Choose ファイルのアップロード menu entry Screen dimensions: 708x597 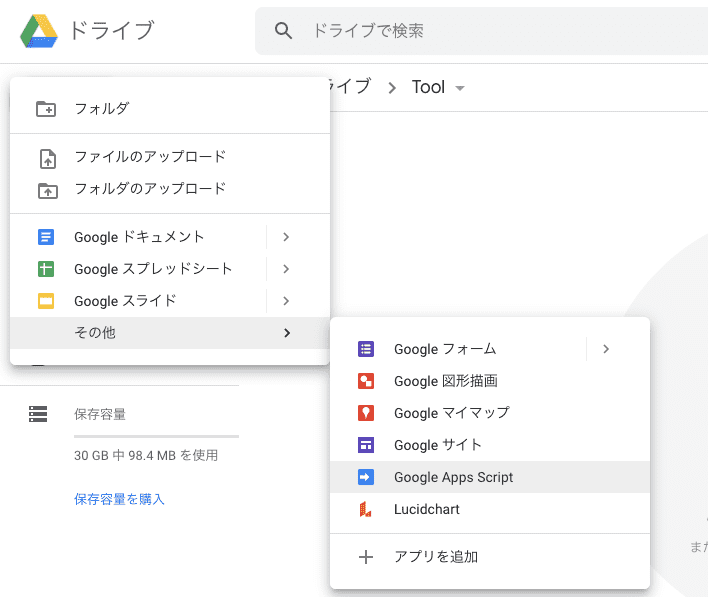click(170, 157)
